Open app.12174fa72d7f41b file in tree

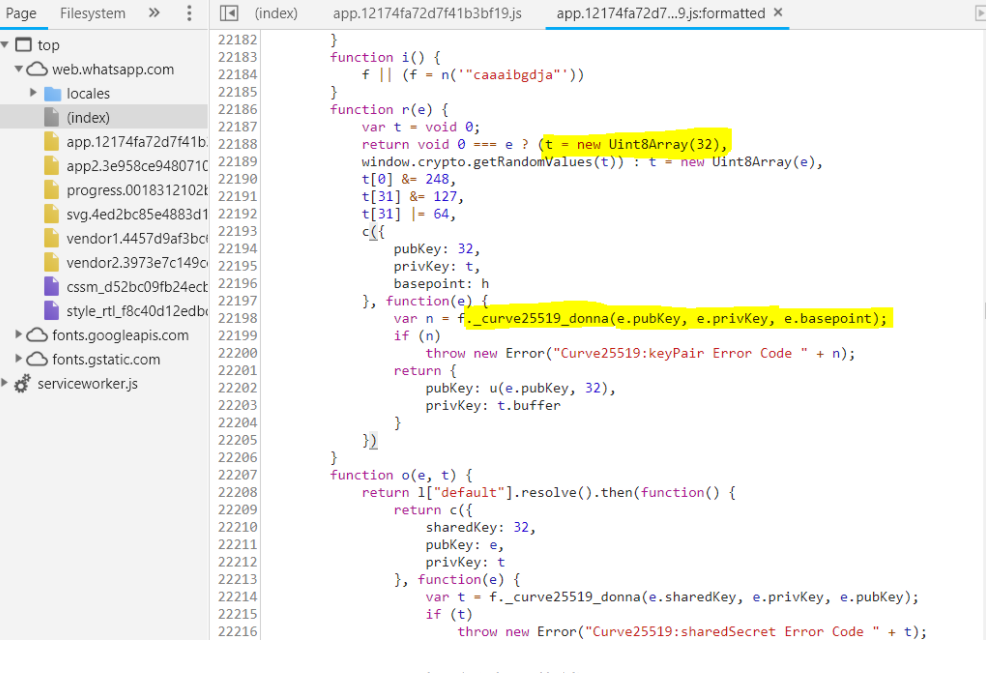(136, 142)
